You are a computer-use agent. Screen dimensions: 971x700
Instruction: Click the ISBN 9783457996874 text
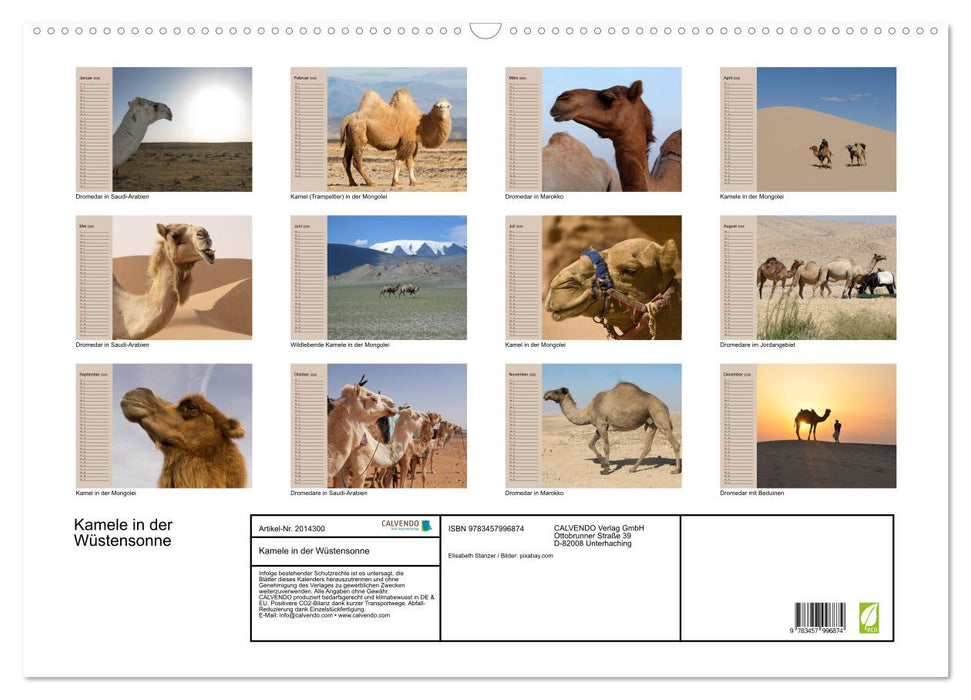coord(486,528)
